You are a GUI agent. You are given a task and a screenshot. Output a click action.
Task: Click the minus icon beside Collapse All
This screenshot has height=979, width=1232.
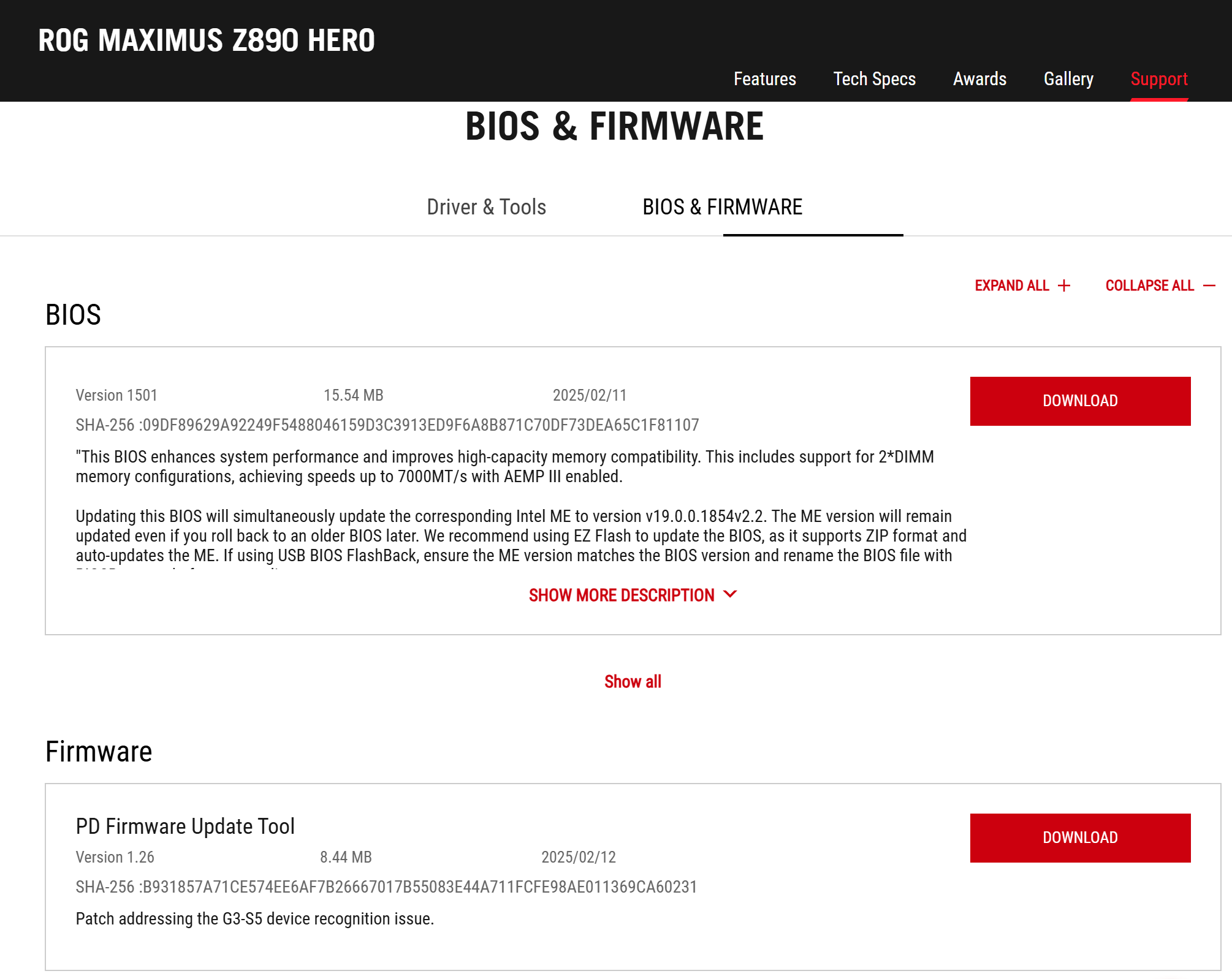(1209, 285)
